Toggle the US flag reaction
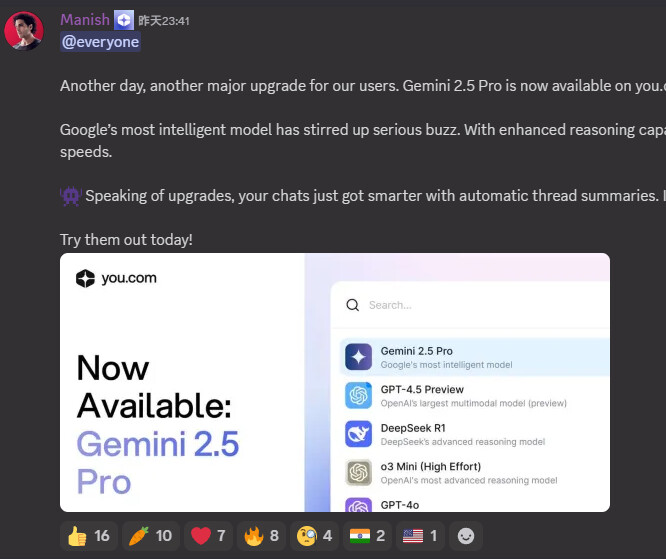The image size is (666, 559). click(x=420, y=536)
